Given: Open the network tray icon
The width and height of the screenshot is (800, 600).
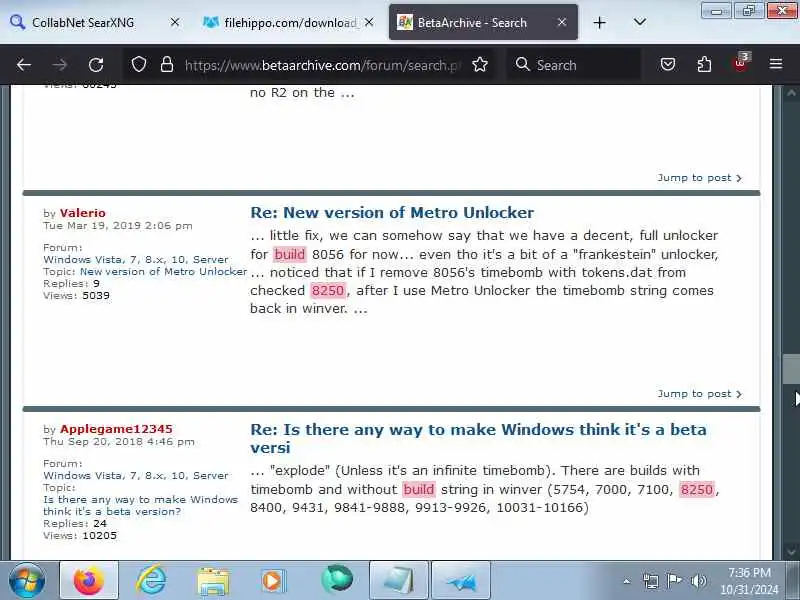Looking at the screenshot, I should point(651,581).
